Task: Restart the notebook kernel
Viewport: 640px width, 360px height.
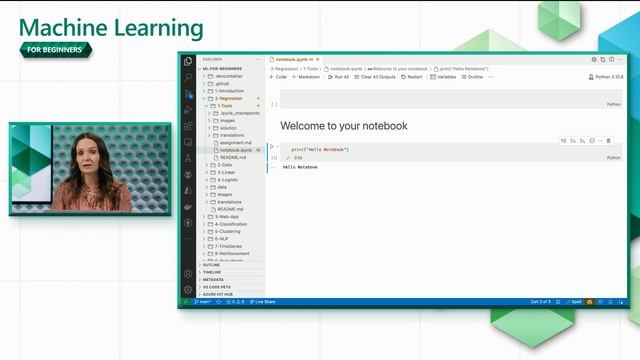Action: (x=411, y=77)
